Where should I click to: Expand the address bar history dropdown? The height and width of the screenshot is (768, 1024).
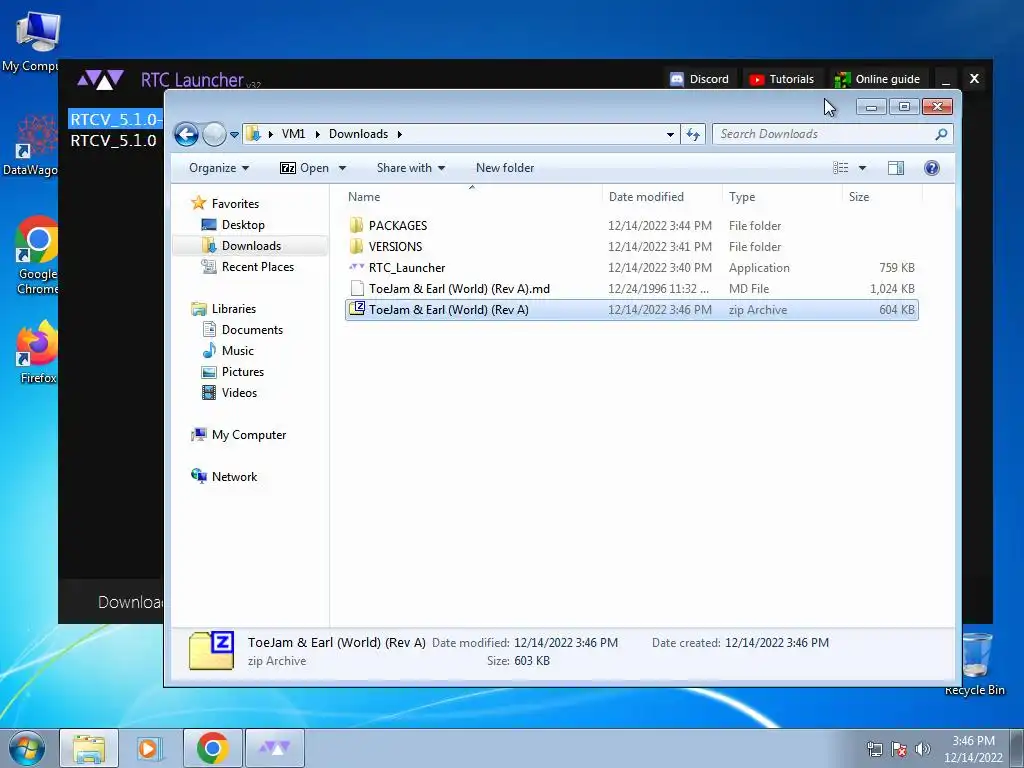coord(670,135)
